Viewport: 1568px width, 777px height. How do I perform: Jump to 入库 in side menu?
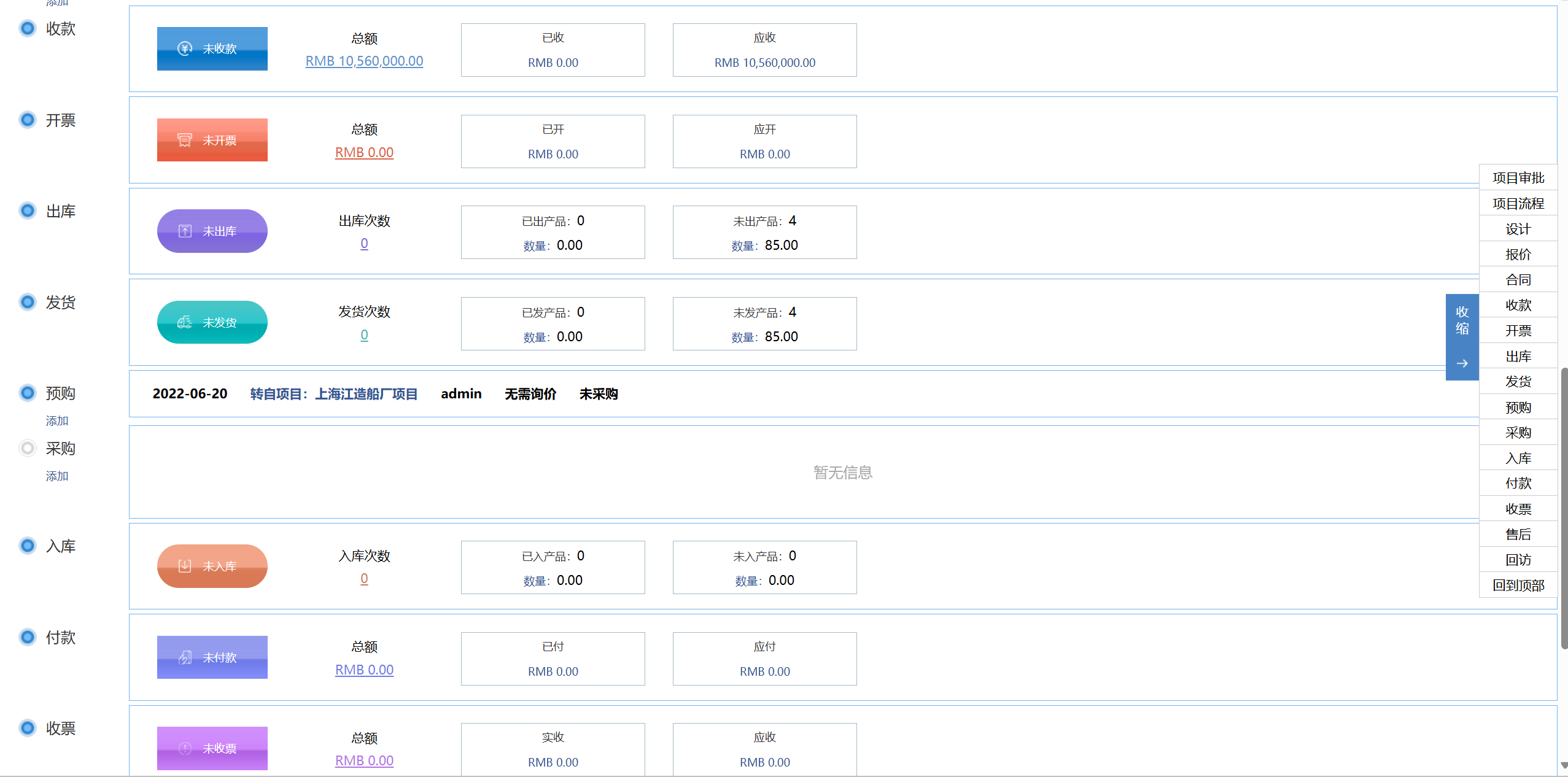(x=1518, y=458)
